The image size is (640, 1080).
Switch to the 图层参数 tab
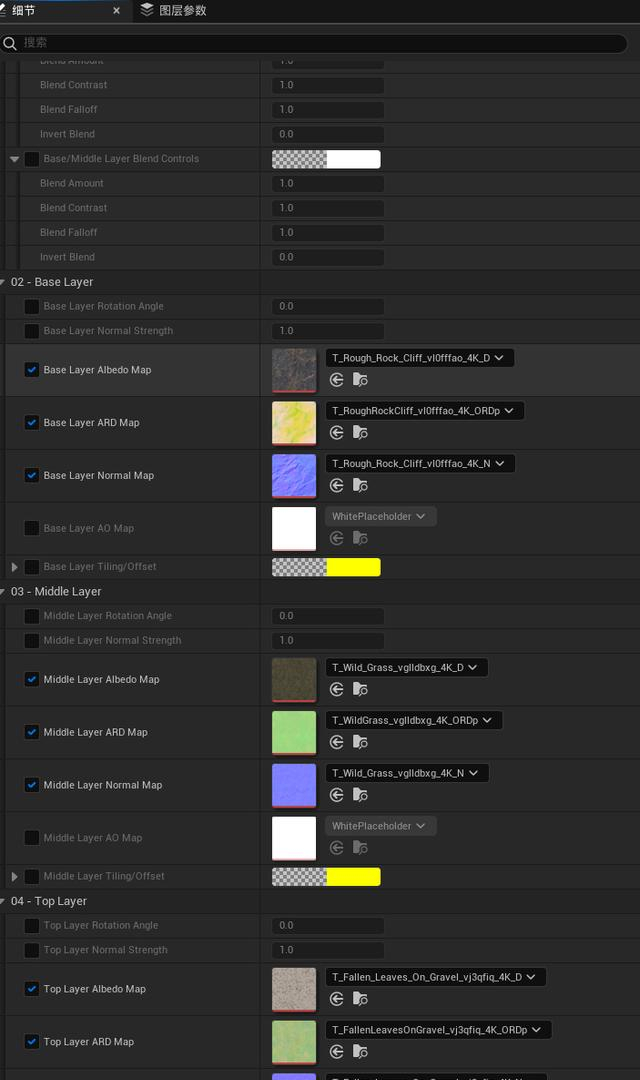point(174,10)
